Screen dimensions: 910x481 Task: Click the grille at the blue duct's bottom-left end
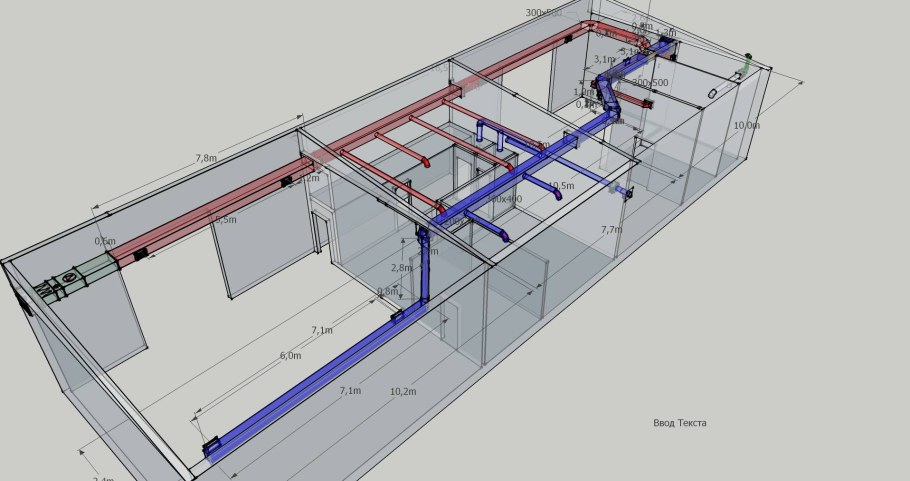tap(212, 446)
